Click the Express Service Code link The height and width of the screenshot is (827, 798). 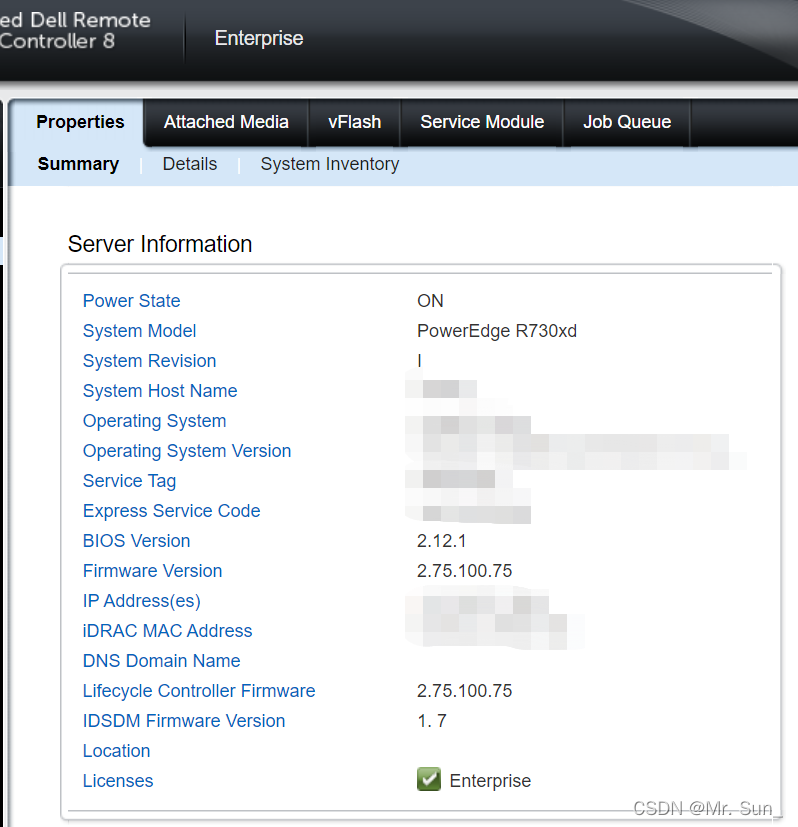[171, 511]
